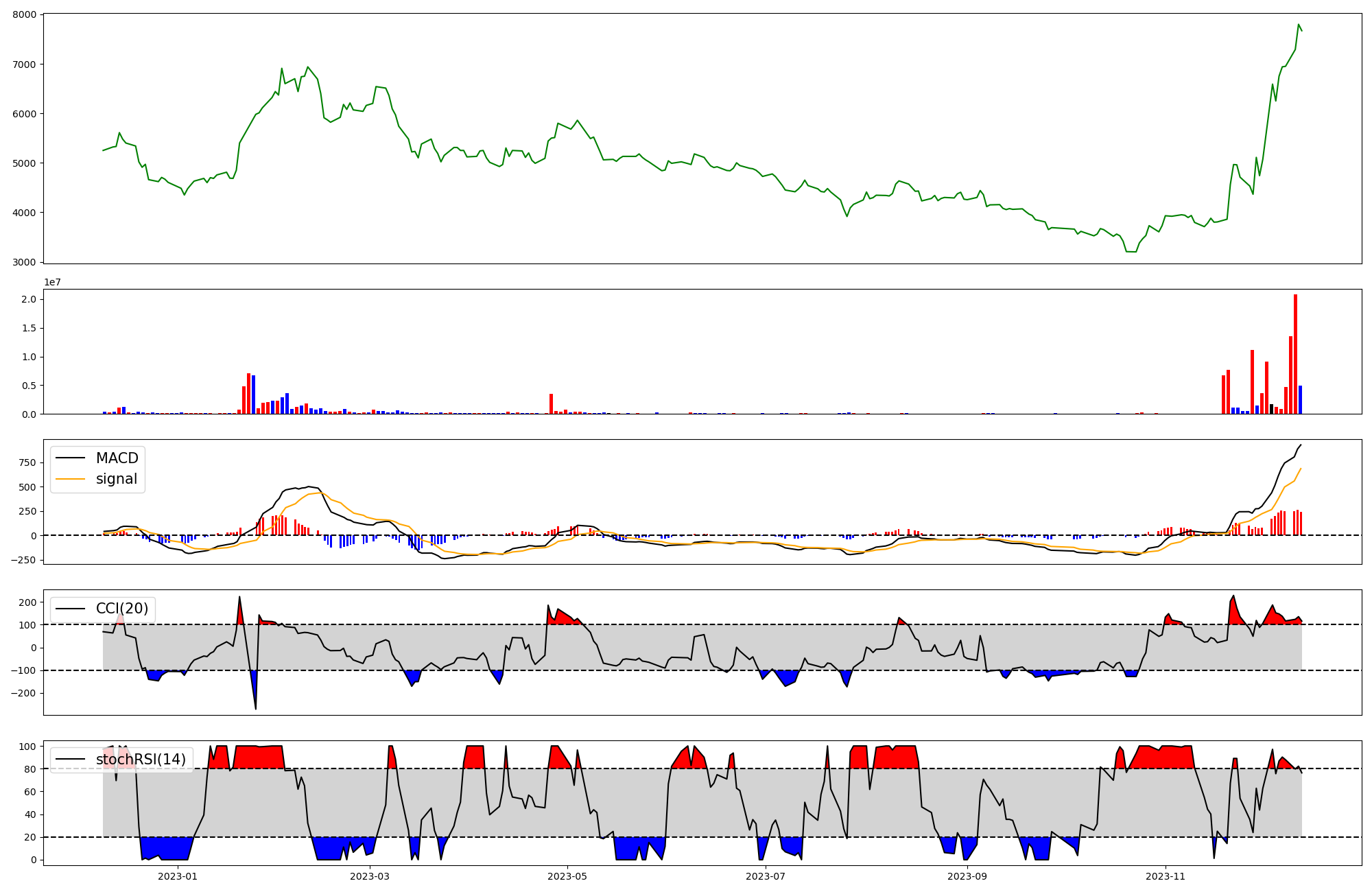Click the 2023-03 date tick label

point(370,876)
